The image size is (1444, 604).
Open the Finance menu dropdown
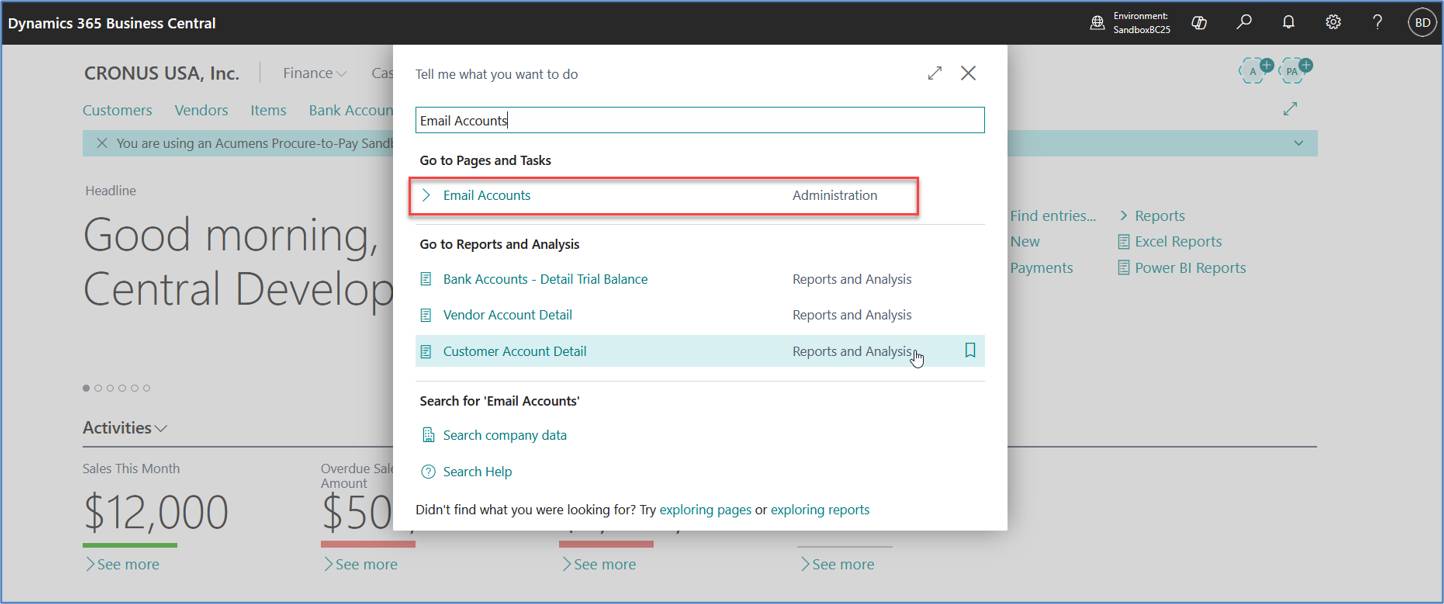coord(314,73)
